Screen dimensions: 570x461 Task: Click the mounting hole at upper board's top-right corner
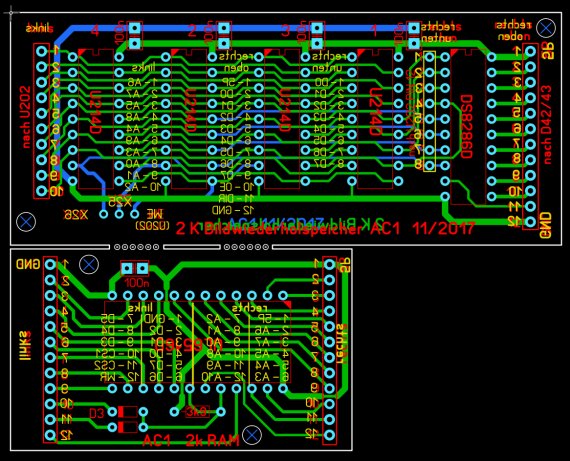(x=546, y=28)
